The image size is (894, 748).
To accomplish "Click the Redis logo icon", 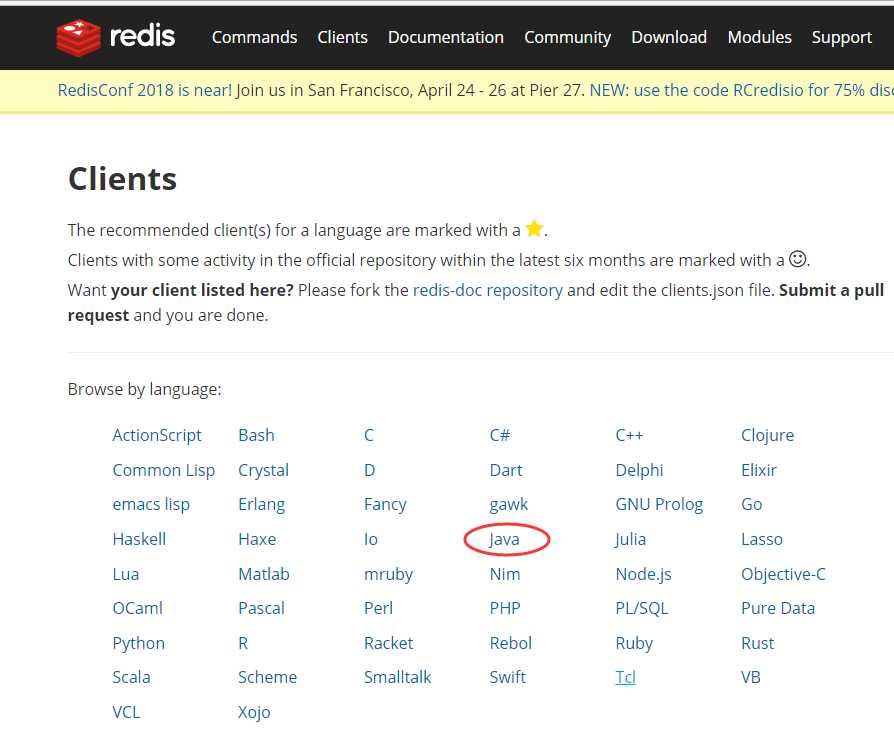I will click(x=79, y=38).
